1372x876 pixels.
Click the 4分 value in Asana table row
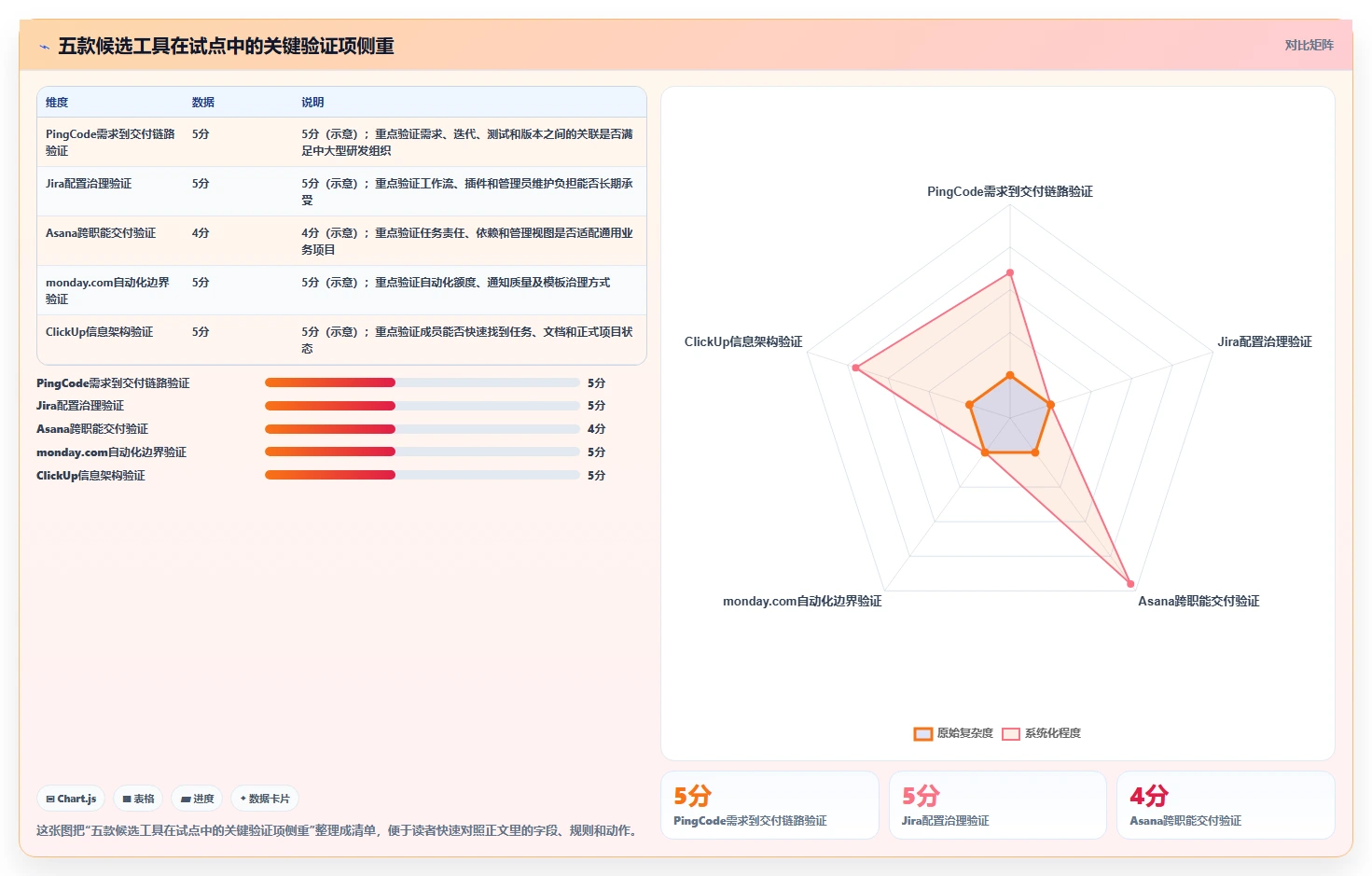[201, 233]
